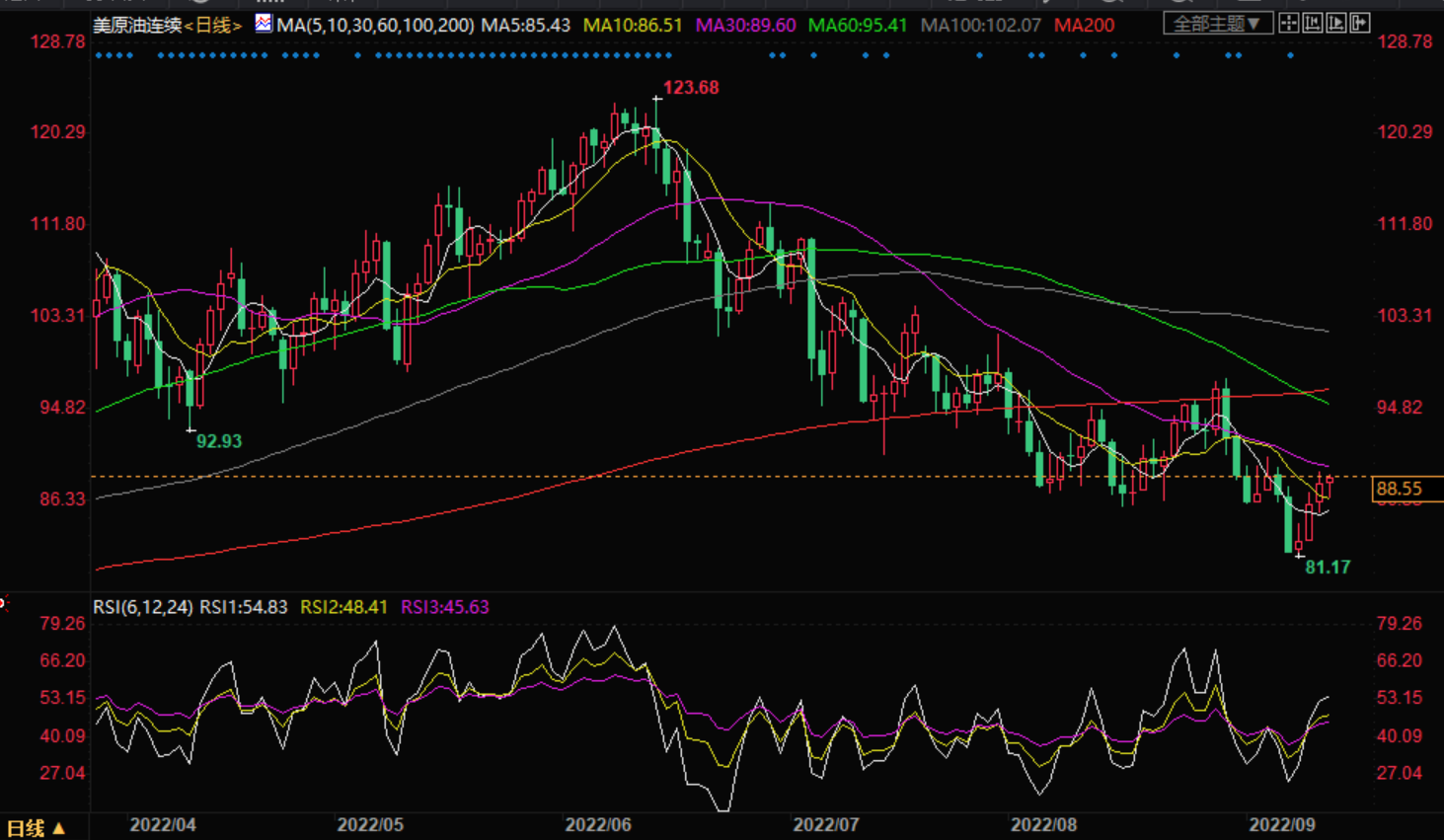
Task: Click the 美原油连续 instrument name
Action: [x=137, y=26]
